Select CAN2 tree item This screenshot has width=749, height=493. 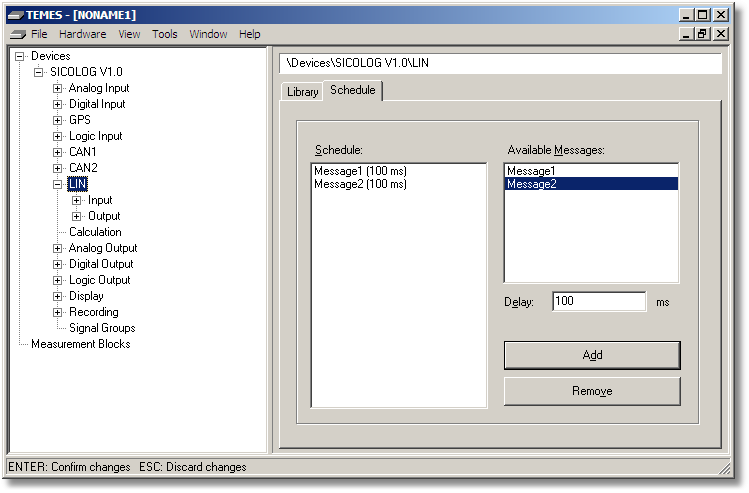83,168
